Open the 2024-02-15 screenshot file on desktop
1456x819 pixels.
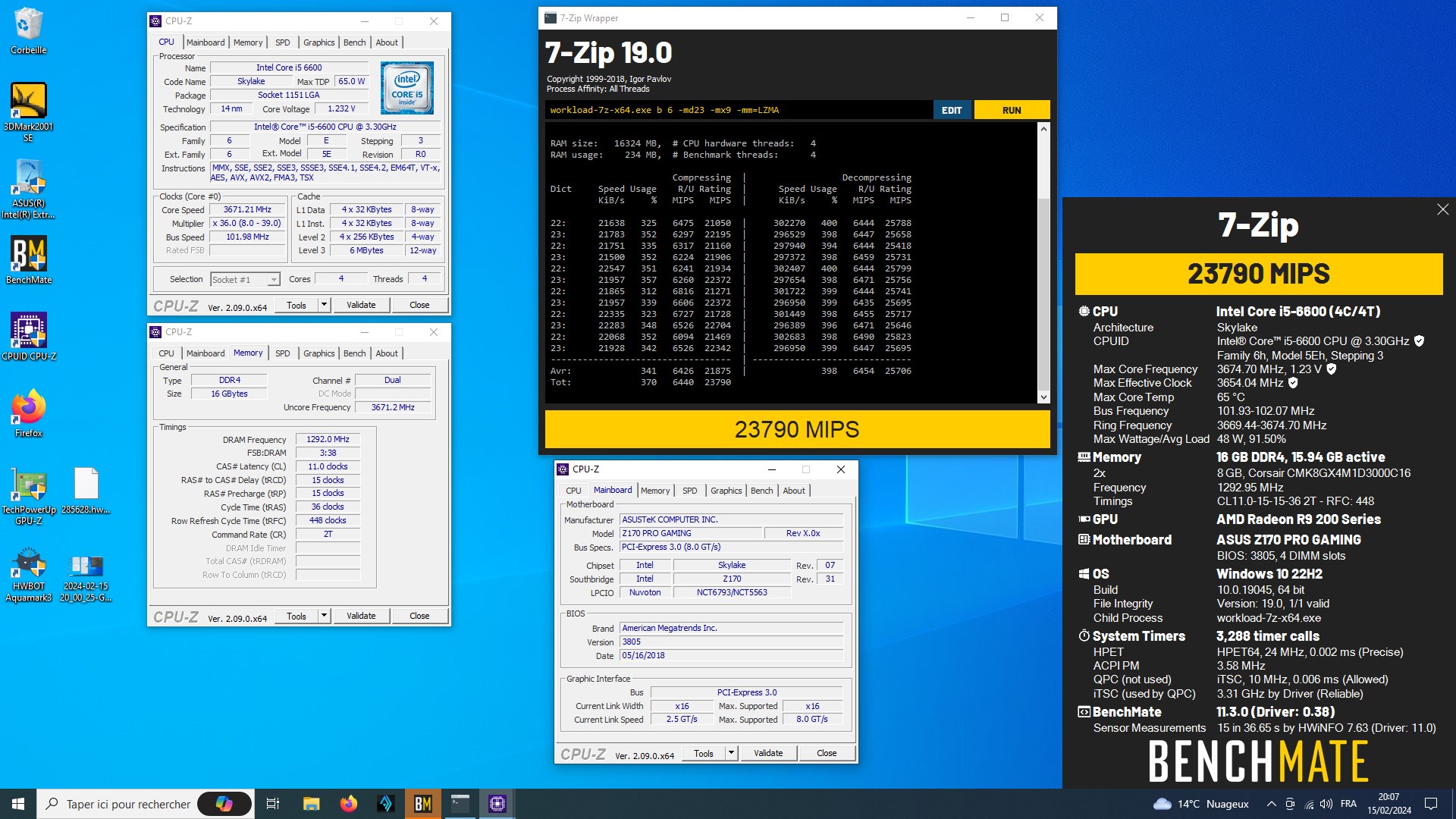pos(86,578)
